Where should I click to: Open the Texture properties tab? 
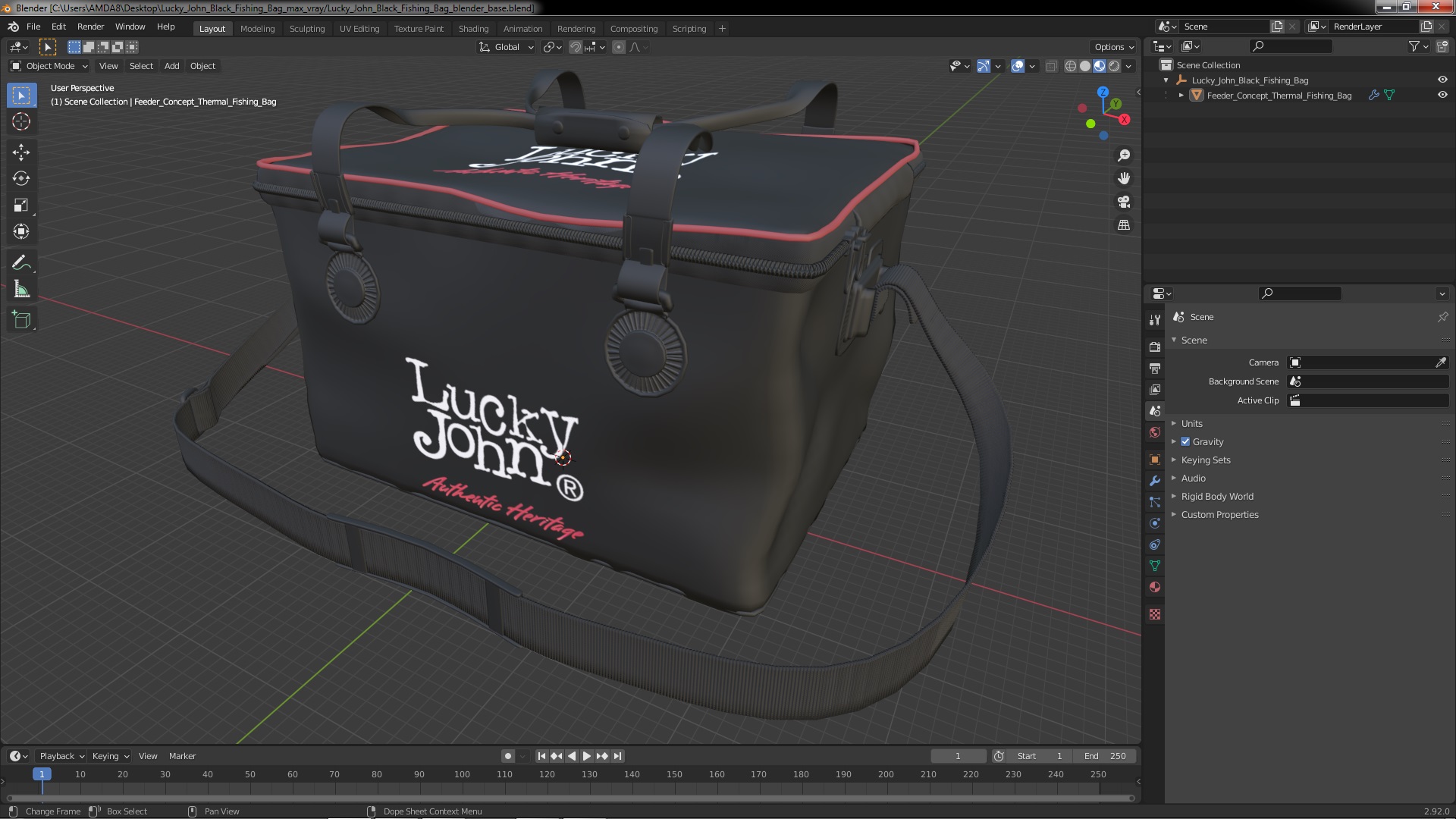(1155, 614)
